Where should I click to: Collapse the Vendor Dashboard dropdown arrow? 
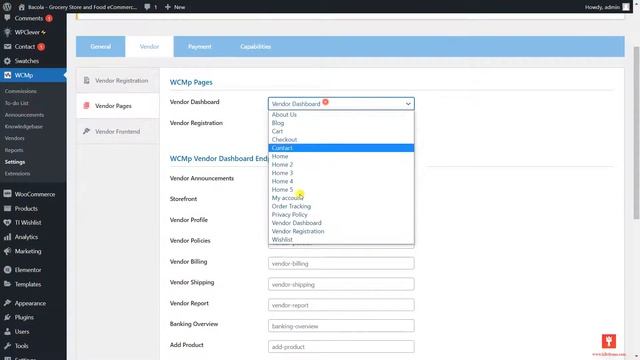point(408,104)
